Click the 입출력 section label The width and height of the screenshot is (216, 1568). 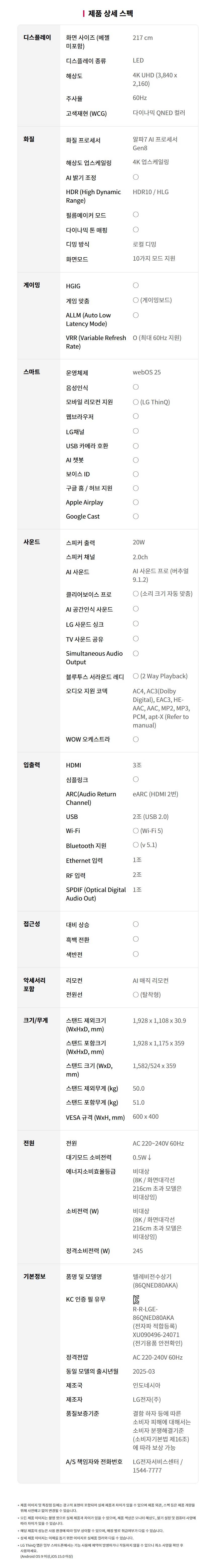32,764
